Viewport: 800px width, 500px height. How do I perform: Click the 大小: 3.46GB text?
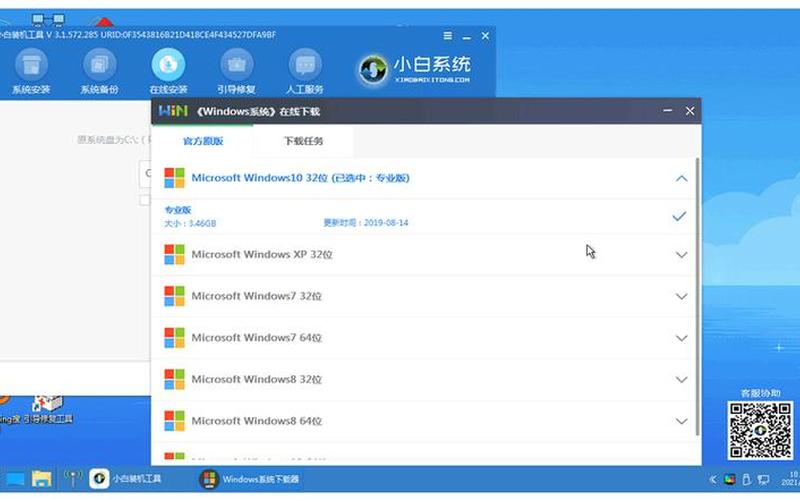click(x=190, y=223)
